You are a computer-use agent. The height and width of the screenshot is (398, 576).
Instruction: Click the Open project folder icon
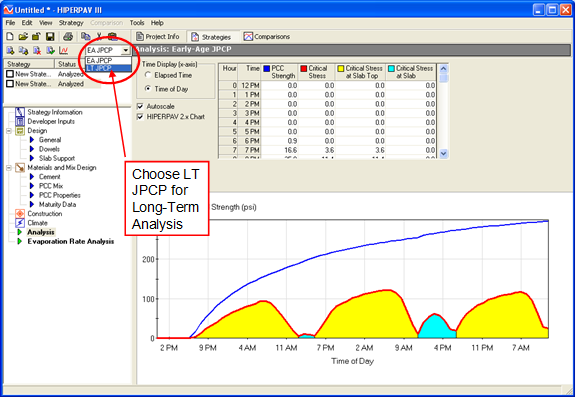click(23, 36)
